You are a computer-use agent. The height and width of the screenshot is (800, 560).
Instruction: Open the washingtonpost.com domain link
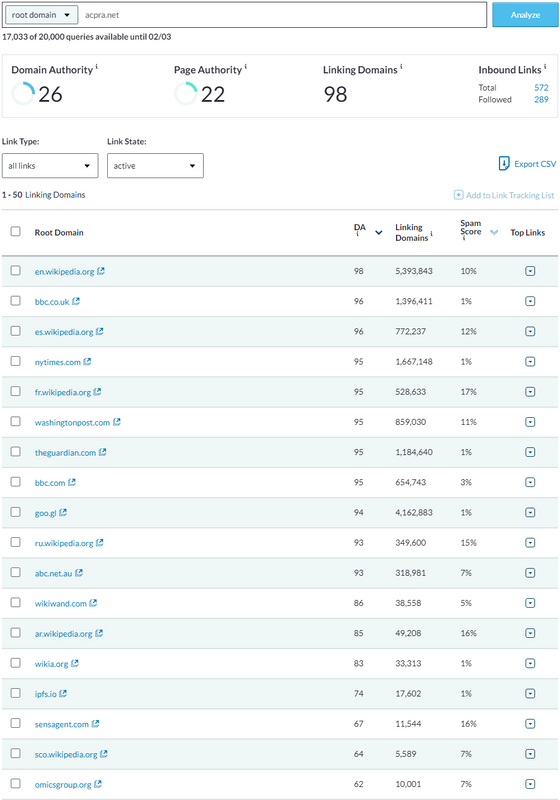(x=72, y=422)
